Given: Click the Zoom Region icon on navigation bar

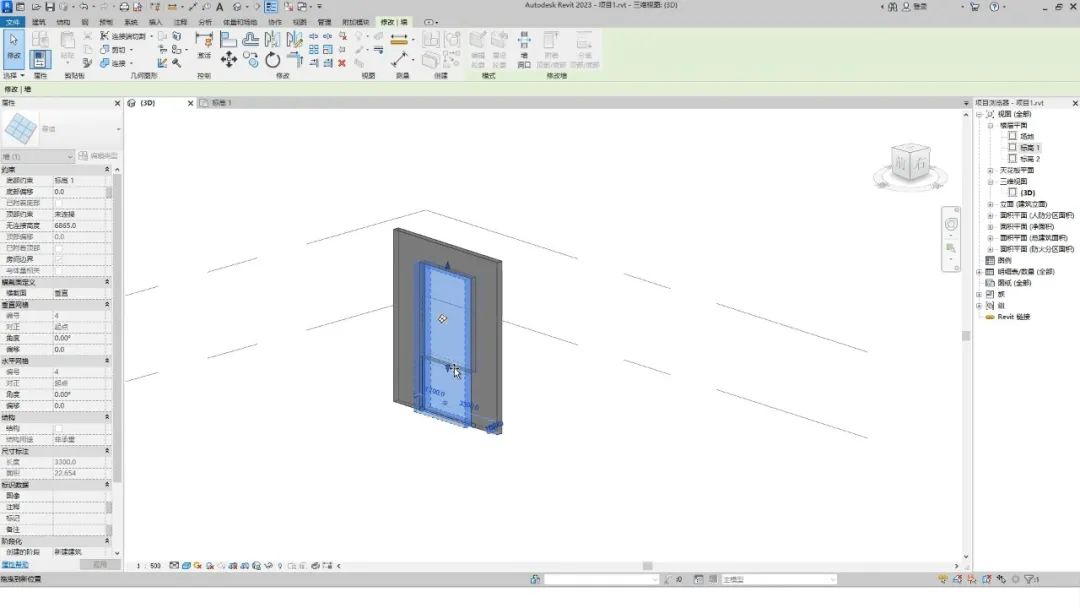Looking at the screenshot, I should point(951,248).
